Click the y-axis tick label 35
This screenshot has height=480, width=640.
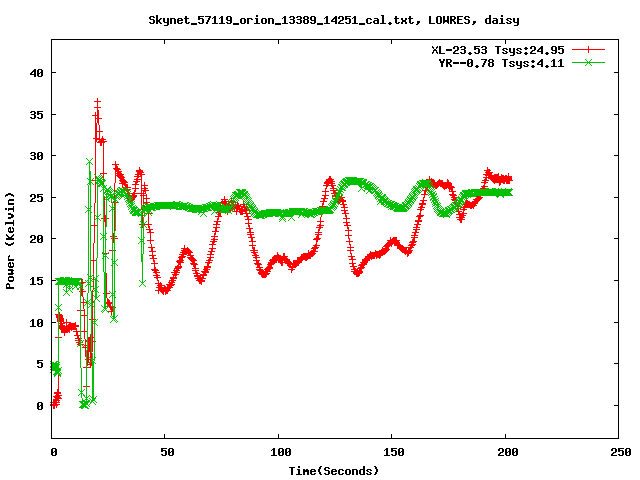[x=36, y=115]
